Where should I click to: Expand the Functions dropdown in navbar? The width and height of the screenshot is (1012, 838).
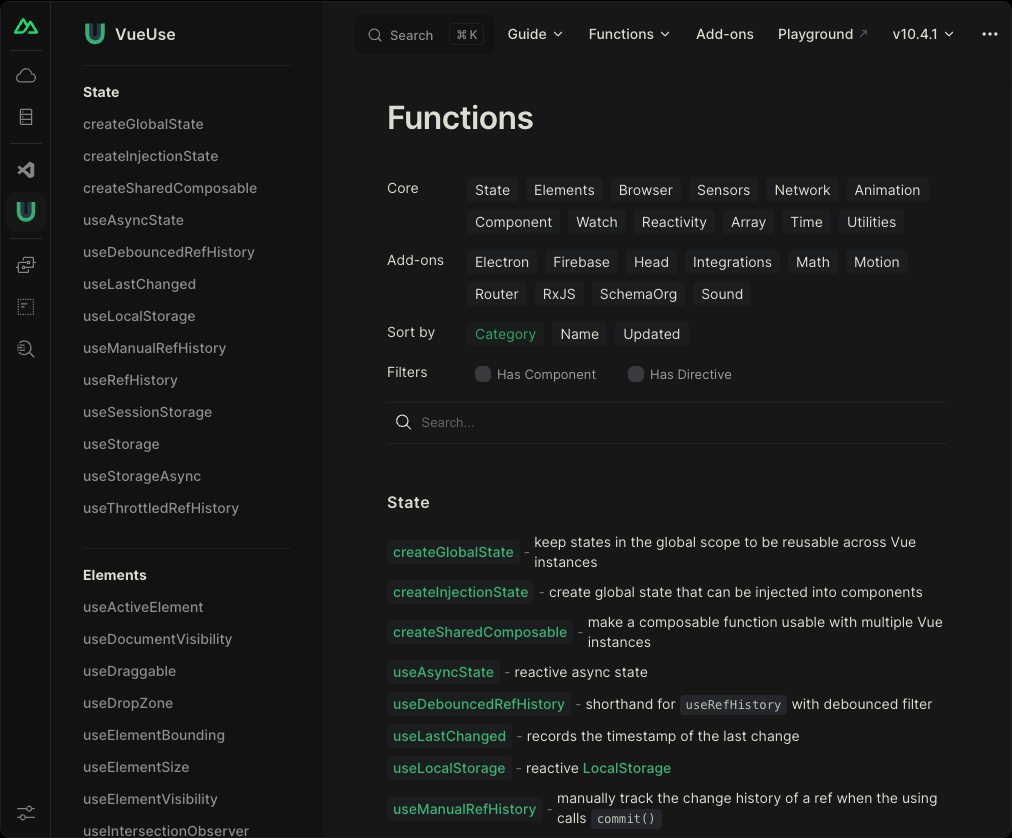click(629, 34)
